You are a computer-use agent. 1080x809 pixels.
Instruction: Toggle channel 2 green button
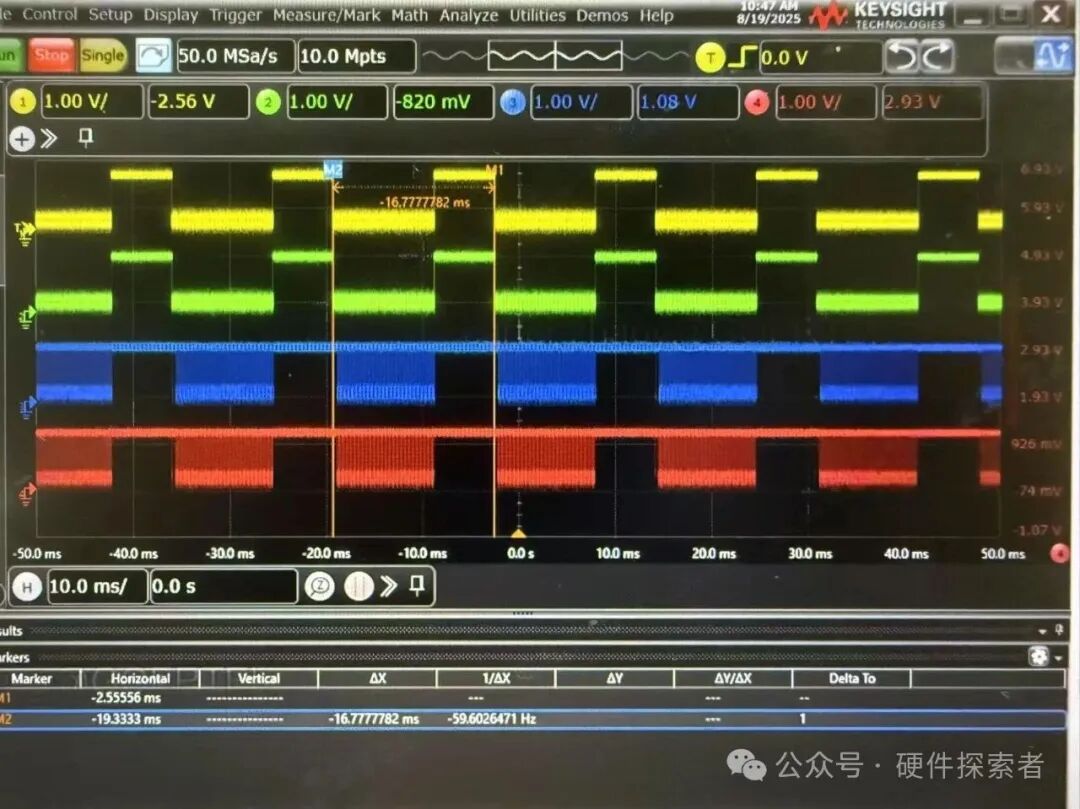click(x=267, y=103)
